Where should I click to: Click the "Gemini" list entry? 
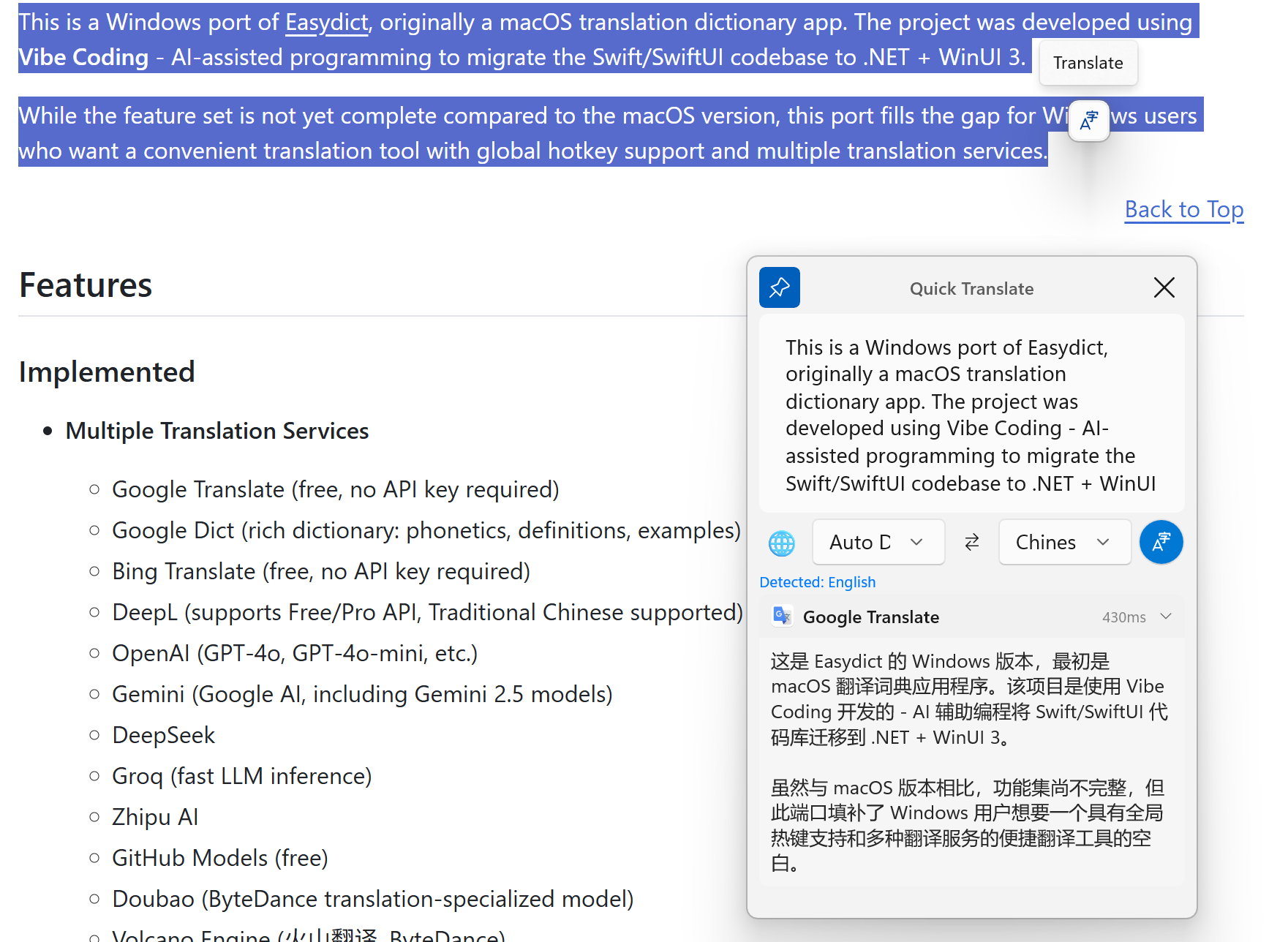(362, 694)
